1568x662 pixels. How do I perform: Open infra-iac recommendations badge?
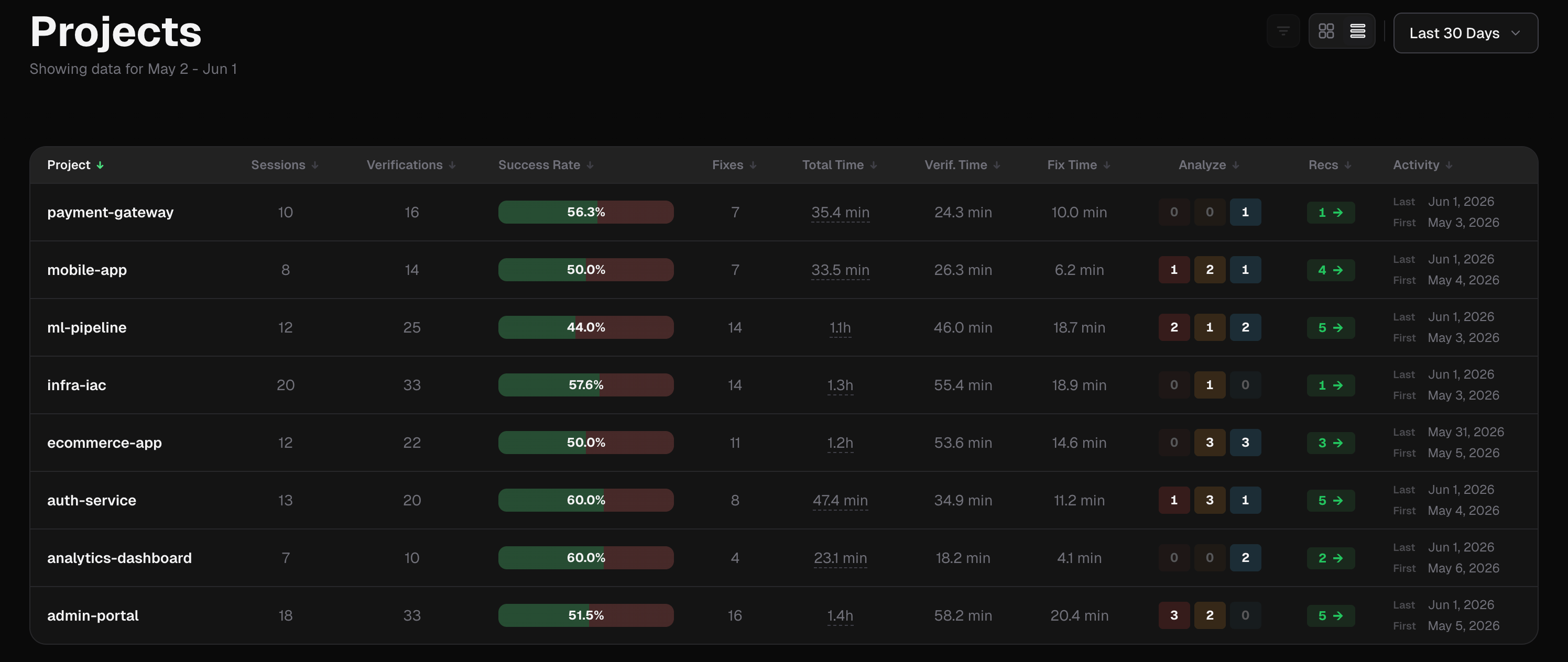1331,385
